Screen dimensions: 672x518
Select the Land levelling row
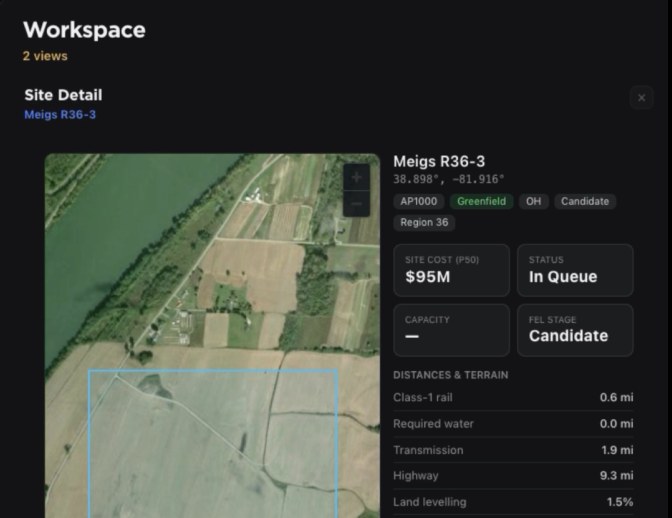pos(513,502)
